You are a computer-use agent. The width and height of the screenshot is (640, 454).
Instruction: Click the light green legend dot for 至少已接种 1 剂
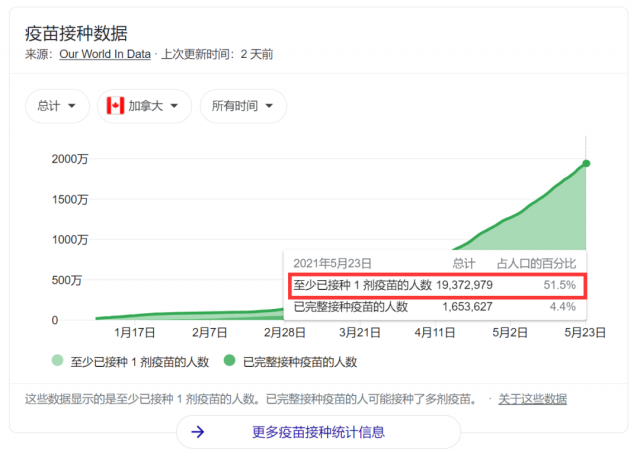pos(58,361)
